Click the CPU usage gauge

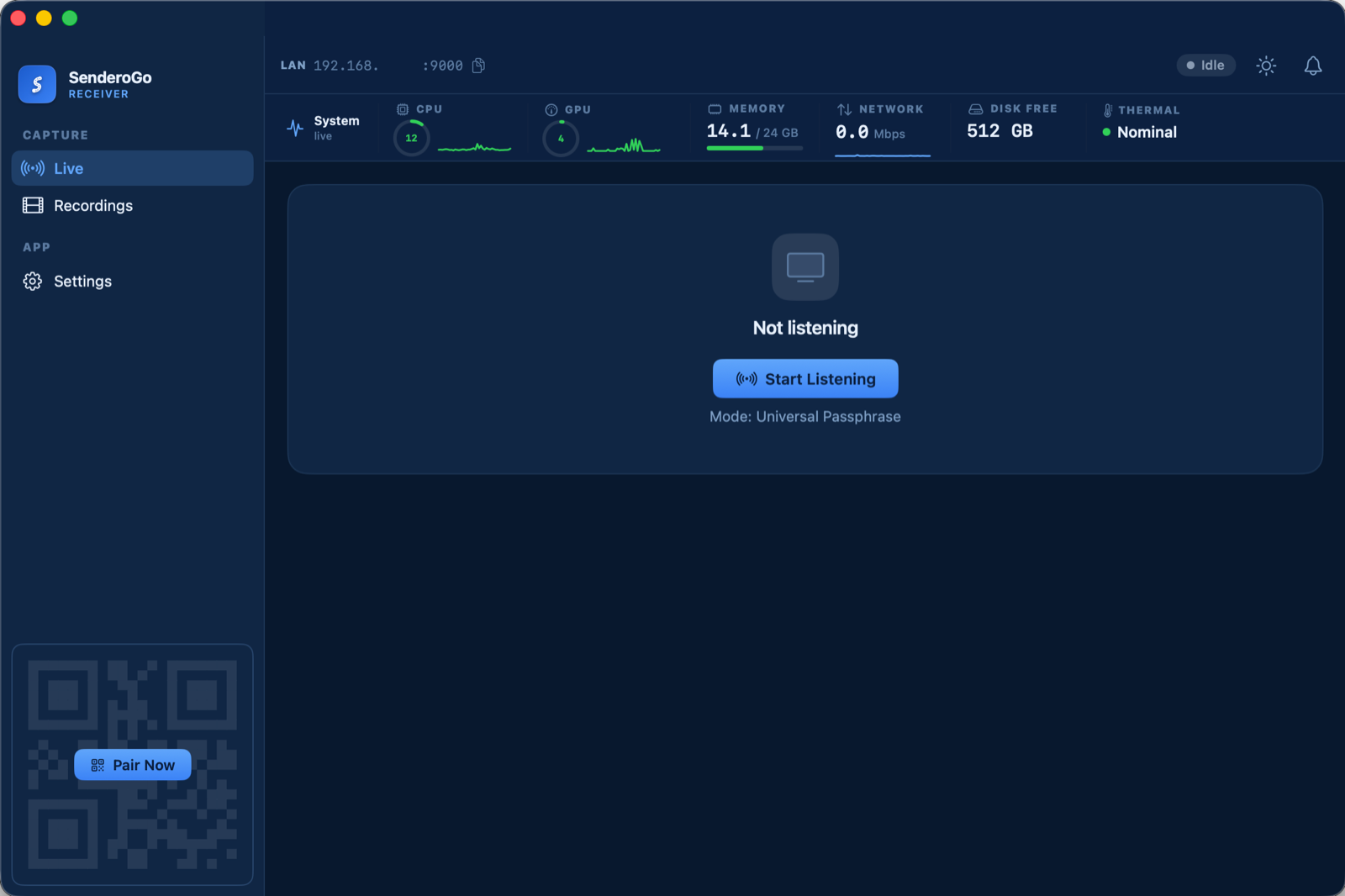[x=412, y=138]
